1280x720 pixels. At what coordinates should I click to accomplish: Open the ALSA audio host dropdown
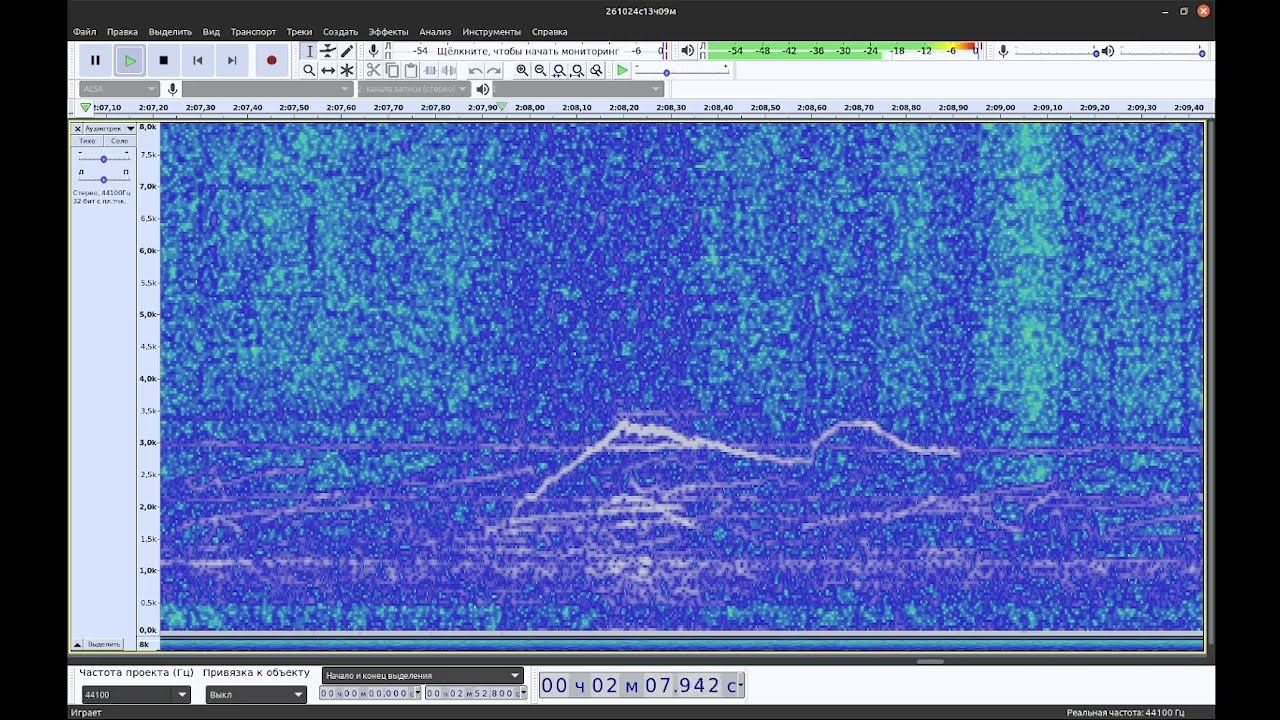click(x=119, y=89)
